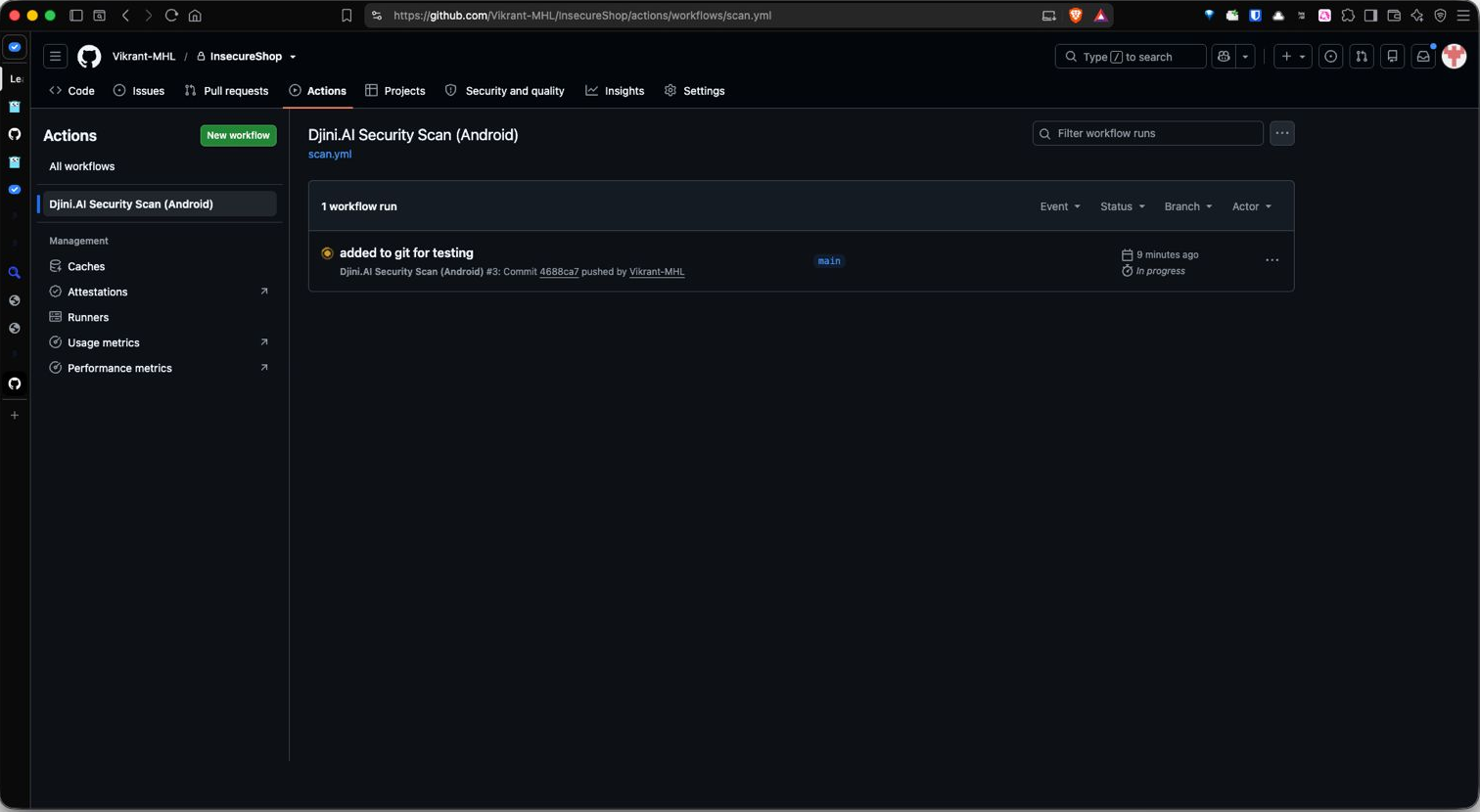This screenshot has width=1480, height=812.
Task: Reload the page with the browser refresh icon
Action: tap(171, 16)
